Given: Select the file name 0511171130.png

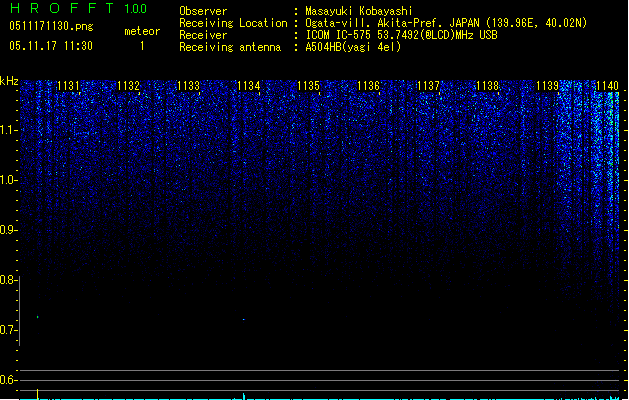Looking at the screenshot, I should point(51,26).
